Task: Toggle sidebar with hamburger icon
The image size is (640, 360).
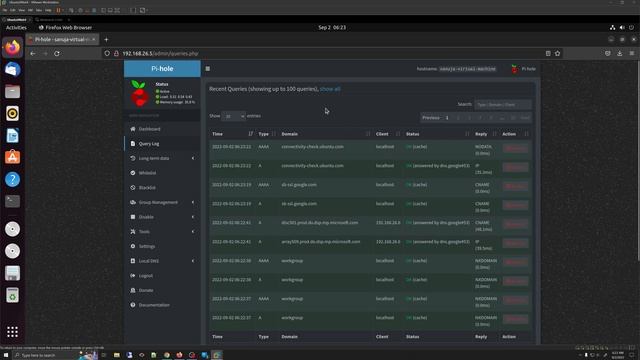Action: [208, 69]
